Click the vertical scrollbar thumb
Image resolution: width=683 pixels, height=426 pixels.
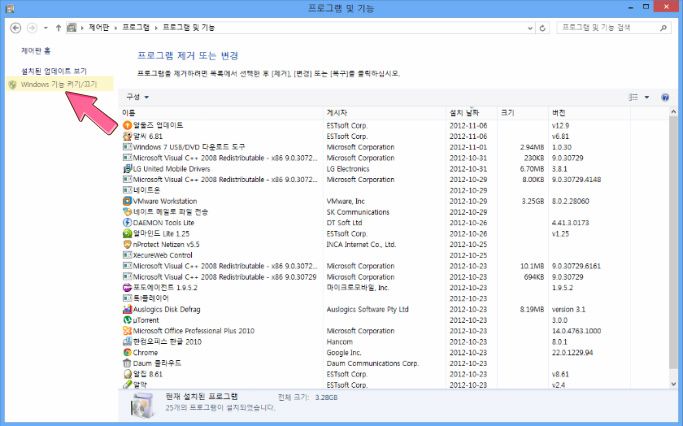coord(673,244)
